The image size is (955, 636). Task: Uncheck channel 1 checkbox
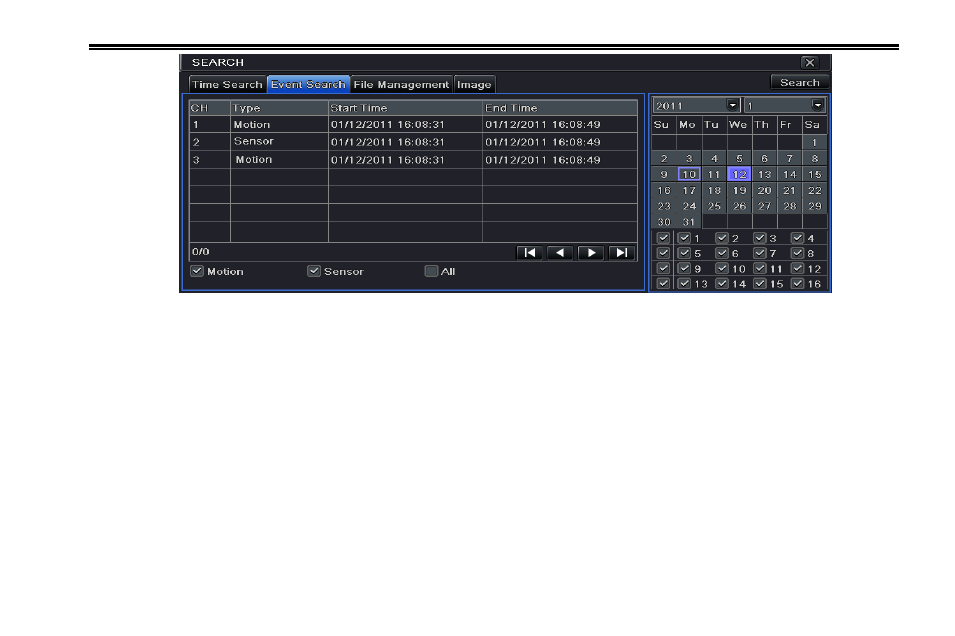[685, 238]
